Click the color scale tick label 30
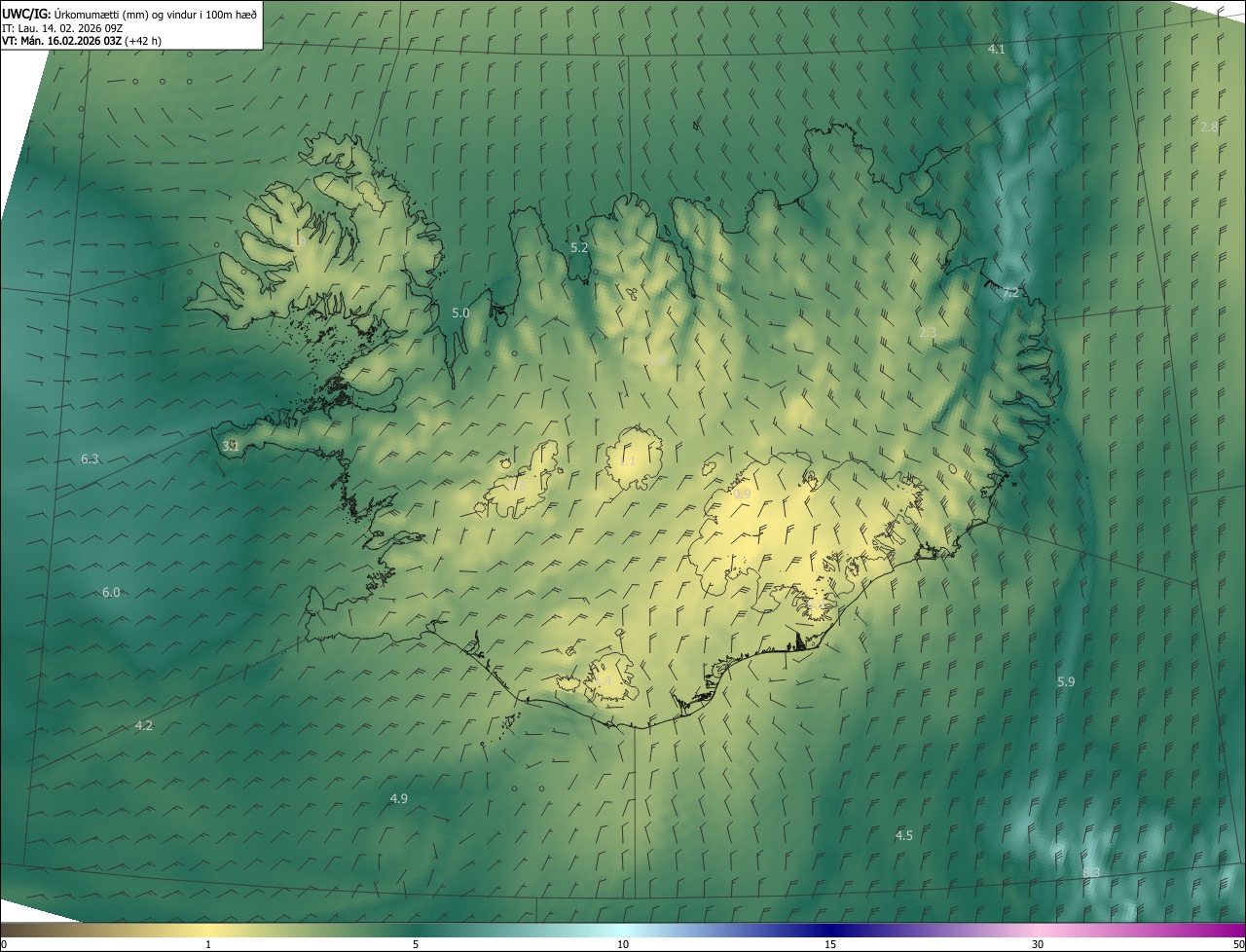Viewport: 1246px width, 952px height. pos(1038,944)
